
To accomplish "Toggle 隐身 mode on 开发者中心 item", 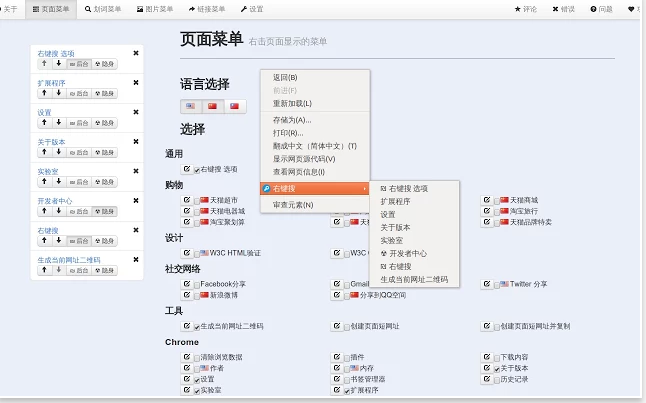I will click(x=104, y=211).
